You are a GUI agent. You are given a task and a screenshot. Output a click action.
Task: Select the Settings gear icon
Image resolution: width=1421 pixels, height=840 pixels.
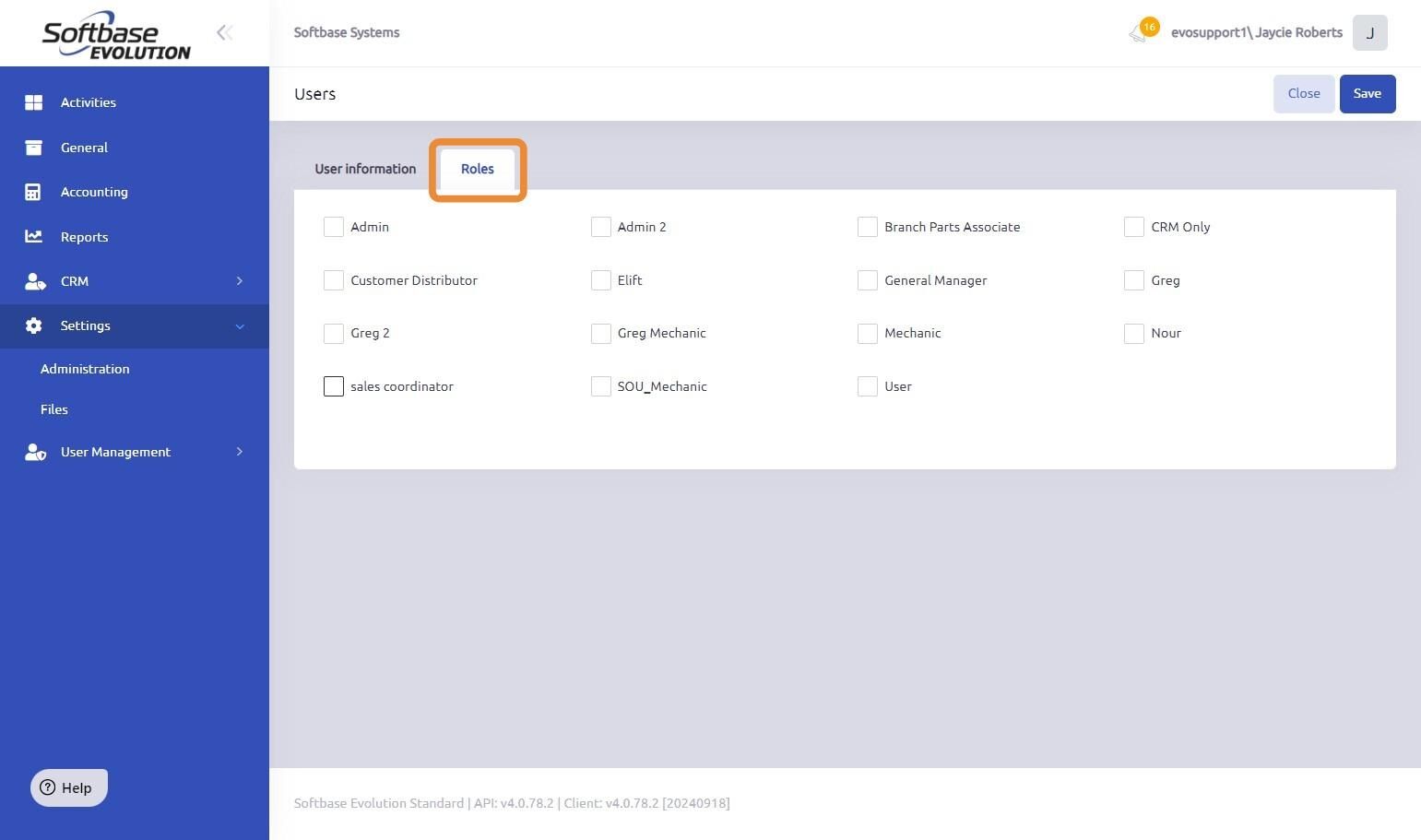point(33,325)
